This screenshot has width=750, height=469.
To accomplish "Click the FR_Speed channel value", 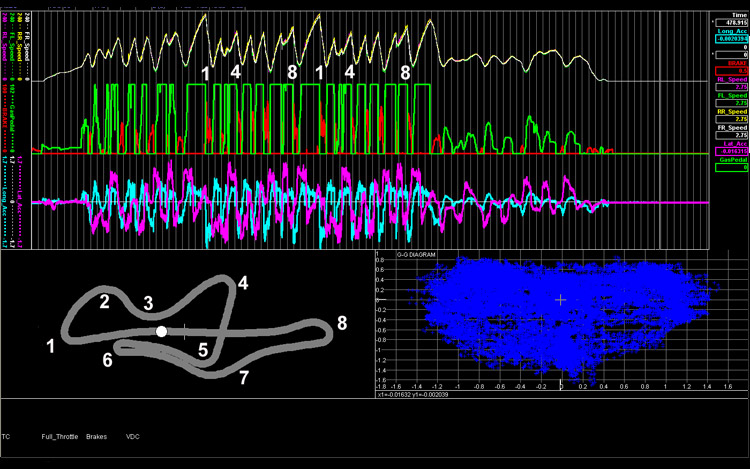I will (x=728, y=135).
